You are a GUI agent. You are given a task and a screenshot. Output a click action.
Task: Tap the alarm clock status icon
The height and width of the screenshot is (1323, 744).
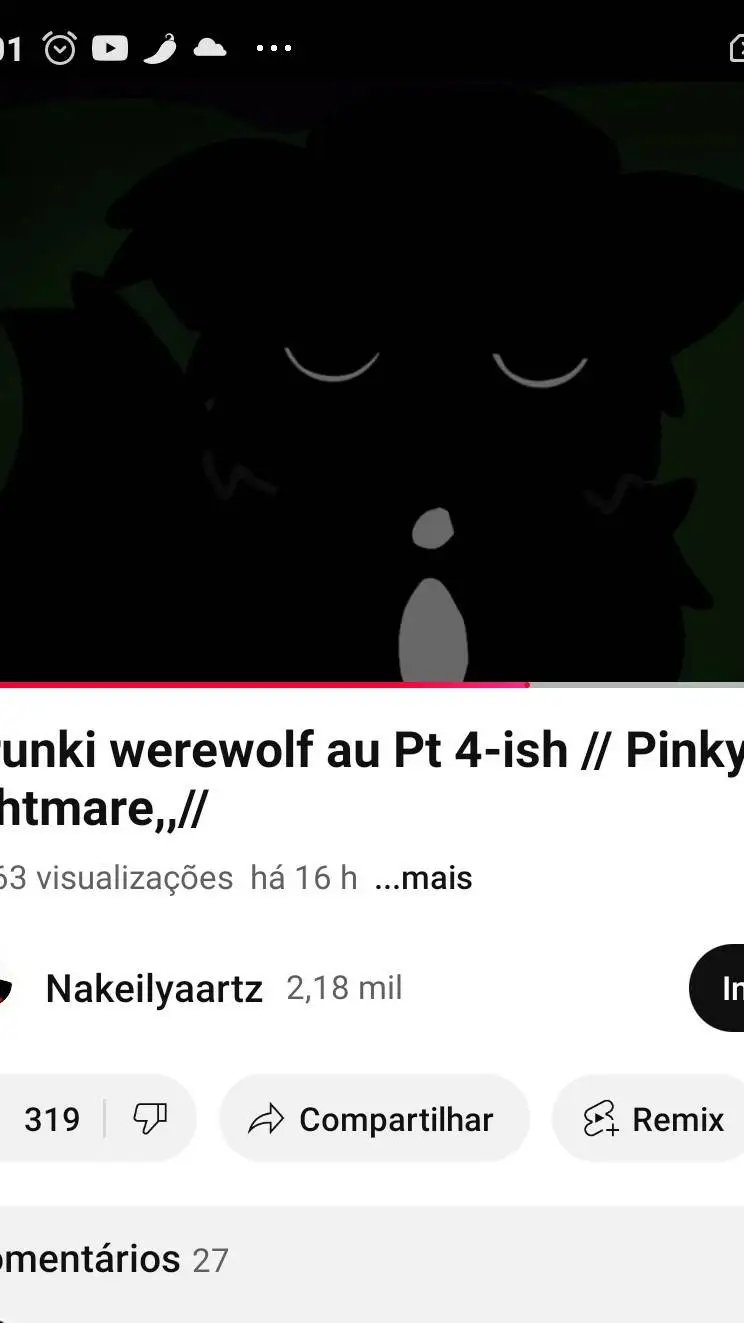tap(60, 48)
